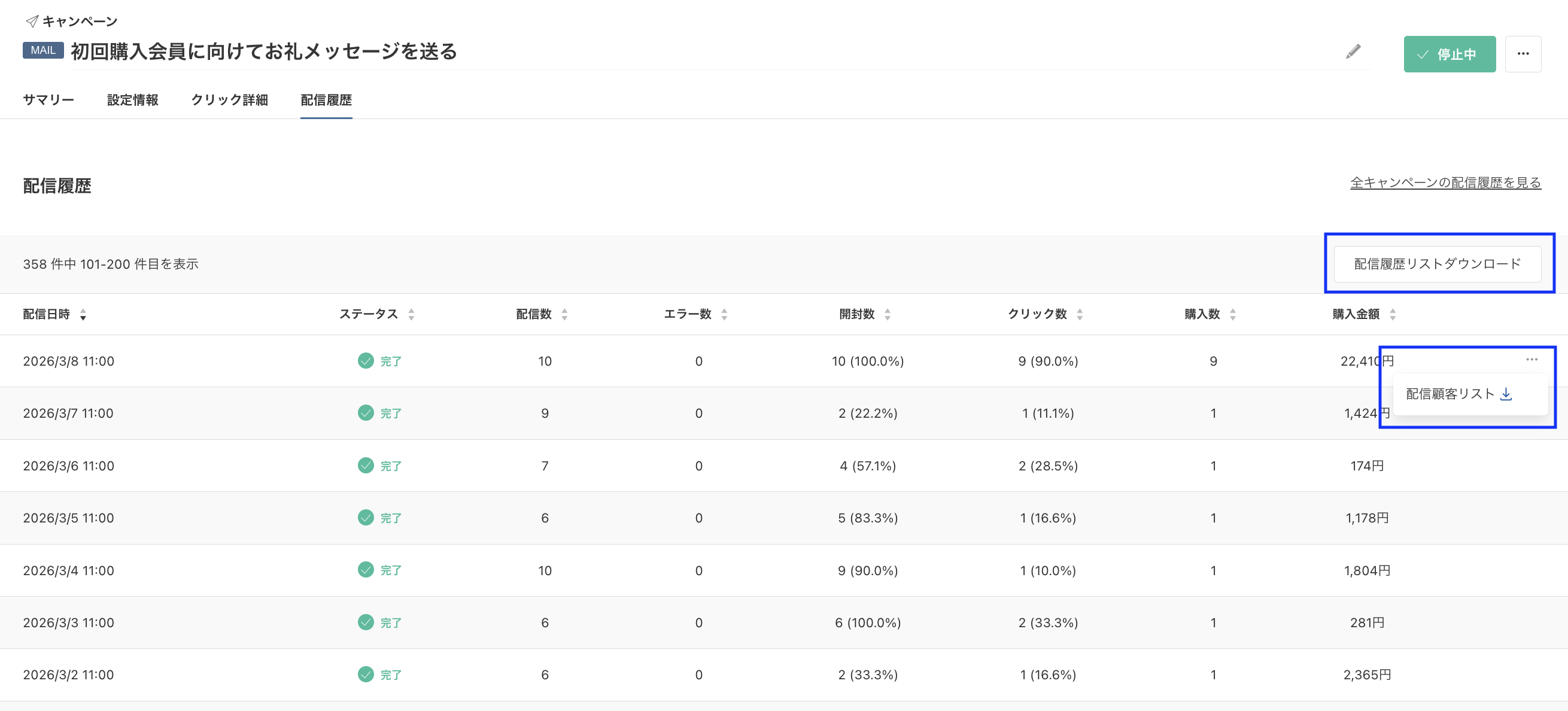Viewport: 1568px width, 711px height.
Task: Open 全キャンペーンの配信履歴を見る link
Action: click(x=1445, y=183)
